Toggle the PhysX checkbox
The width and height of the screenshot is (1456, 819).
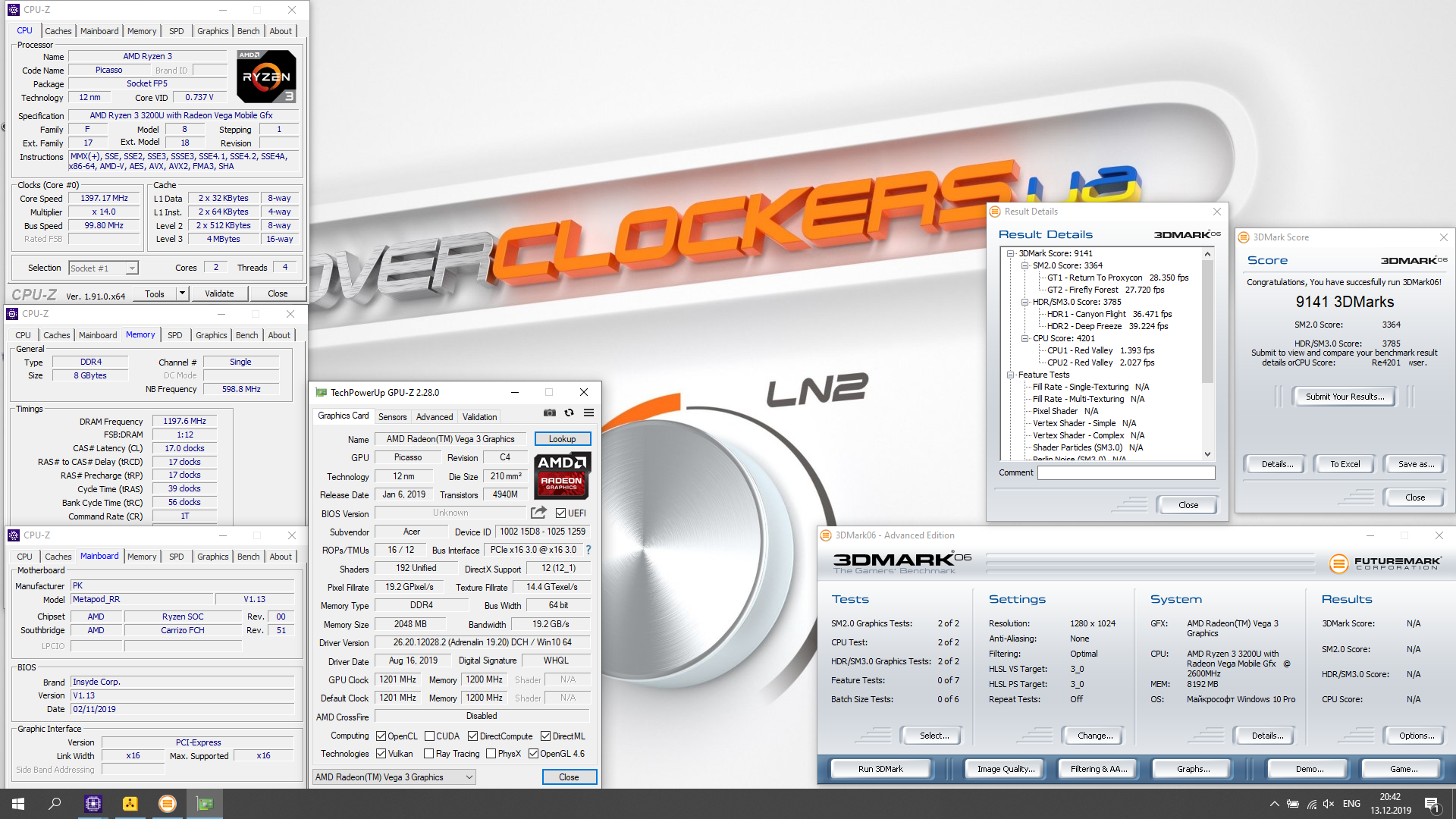pyautogui.click(x=491, y=754)
